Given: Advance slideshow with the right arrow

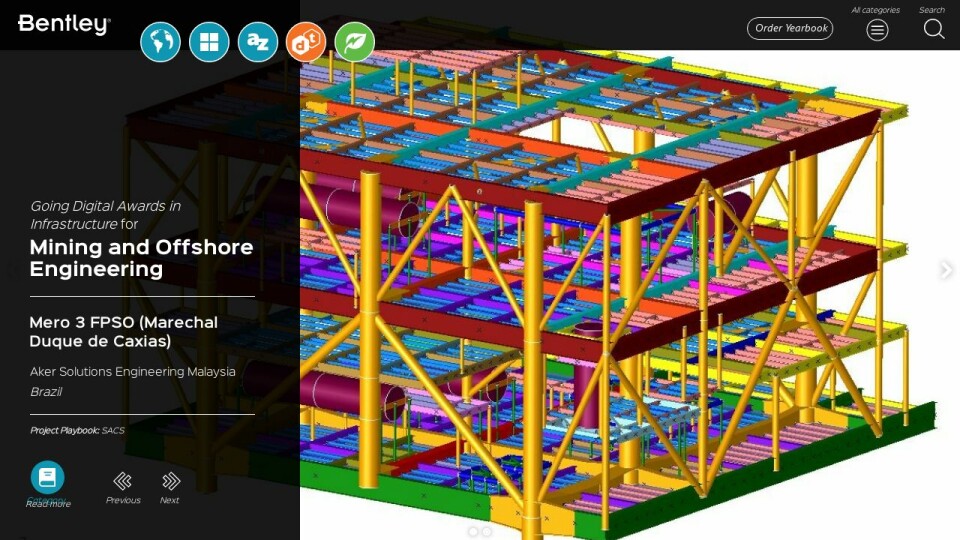Looking at the screenshot, I should (947, 270).
